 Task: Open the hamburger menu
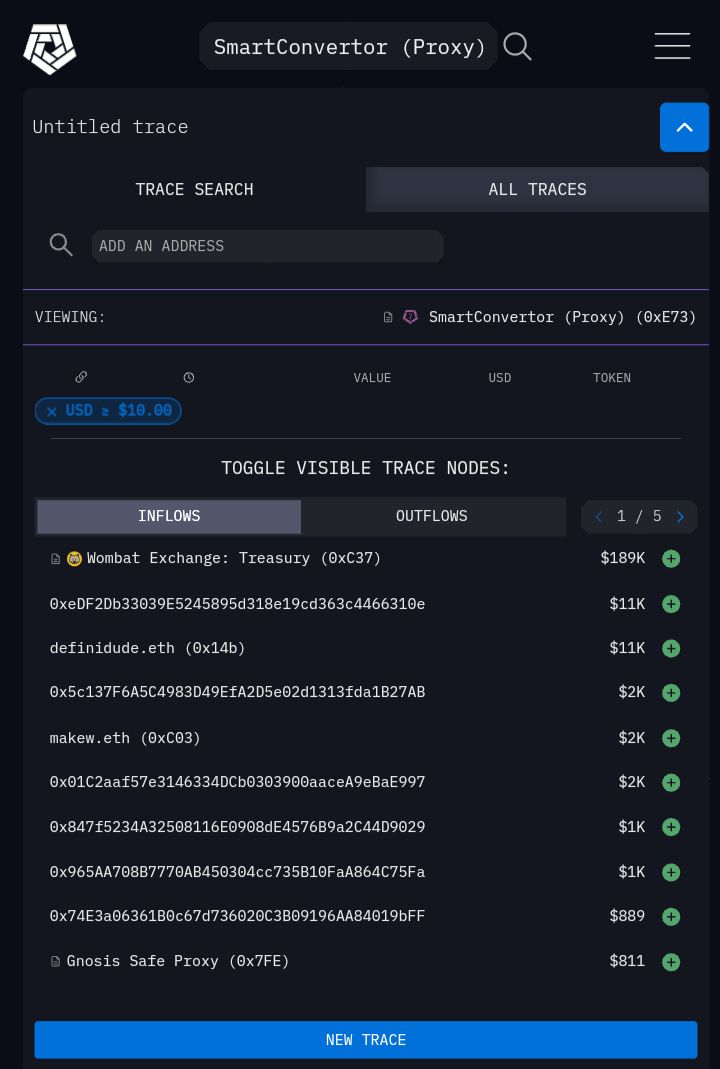click(671, 46)
